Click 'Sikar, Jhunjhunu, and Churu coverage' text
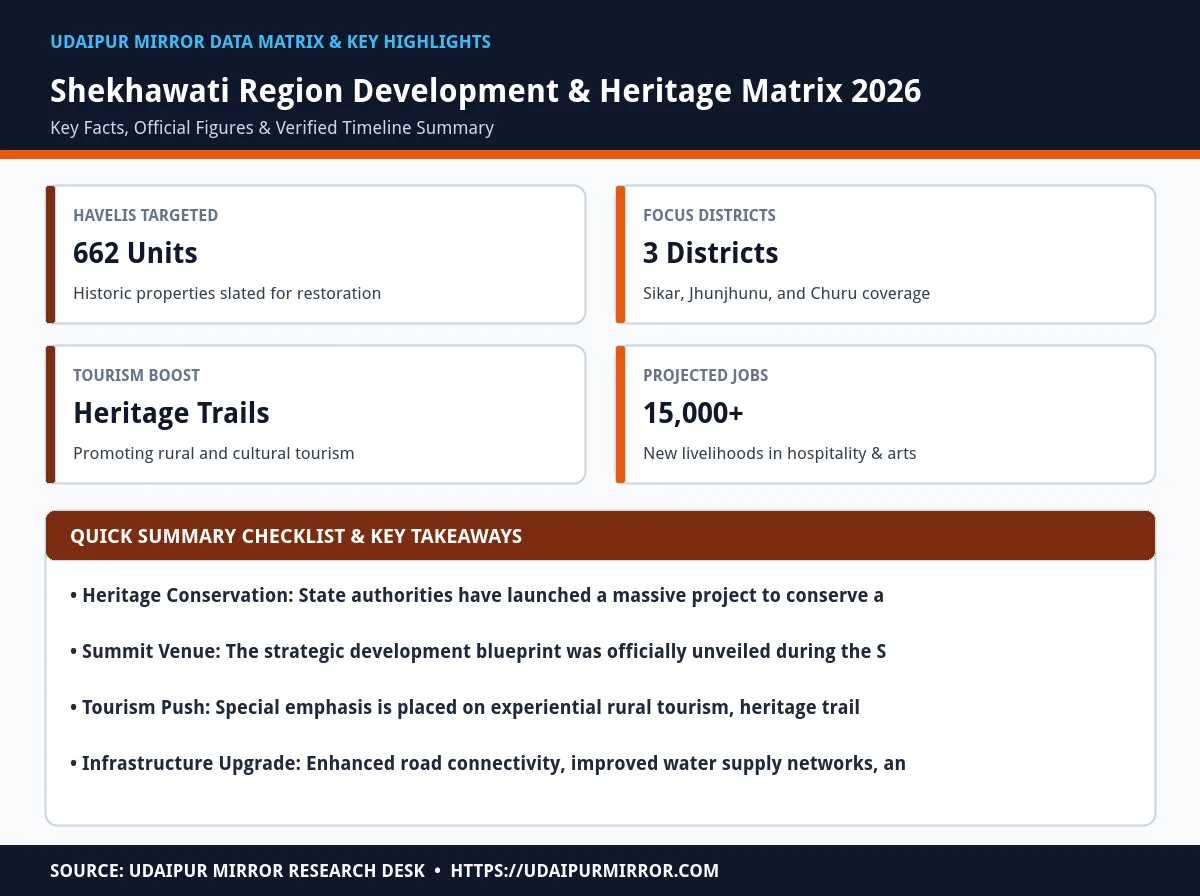This screenshot has height=896, width=1200. [786, 294]
